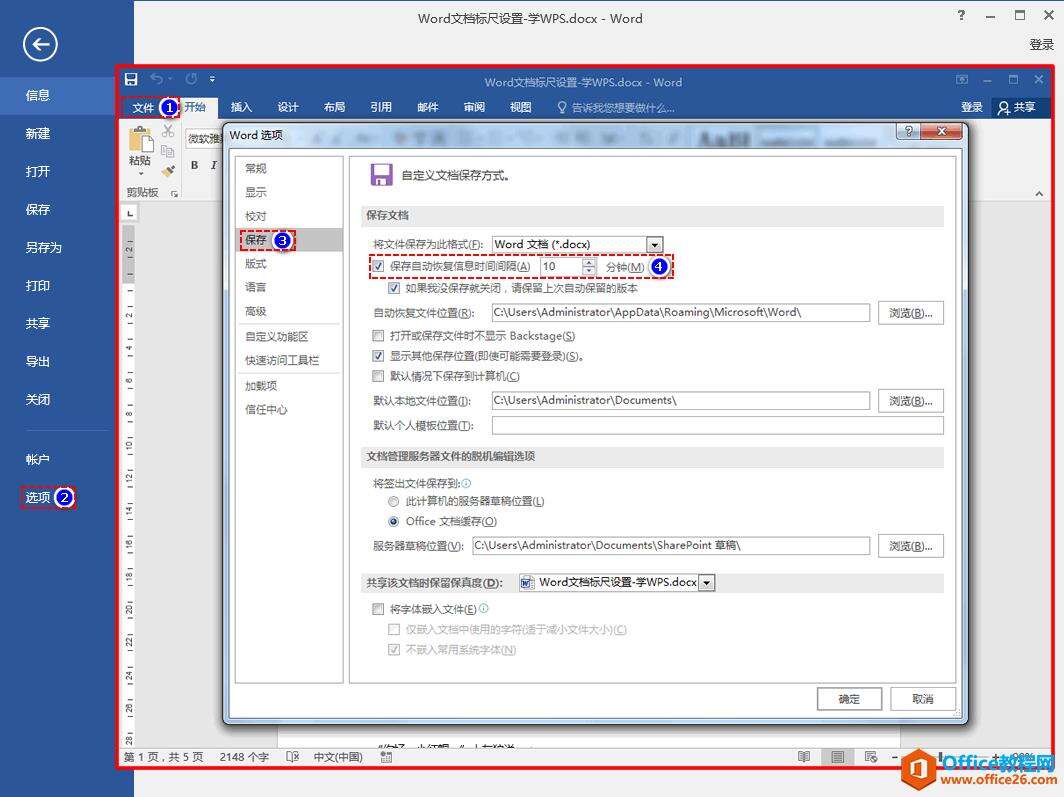Click the Save icon in quick access toolbar
This screenshot has height=797, width=1064.
point(131,79)
